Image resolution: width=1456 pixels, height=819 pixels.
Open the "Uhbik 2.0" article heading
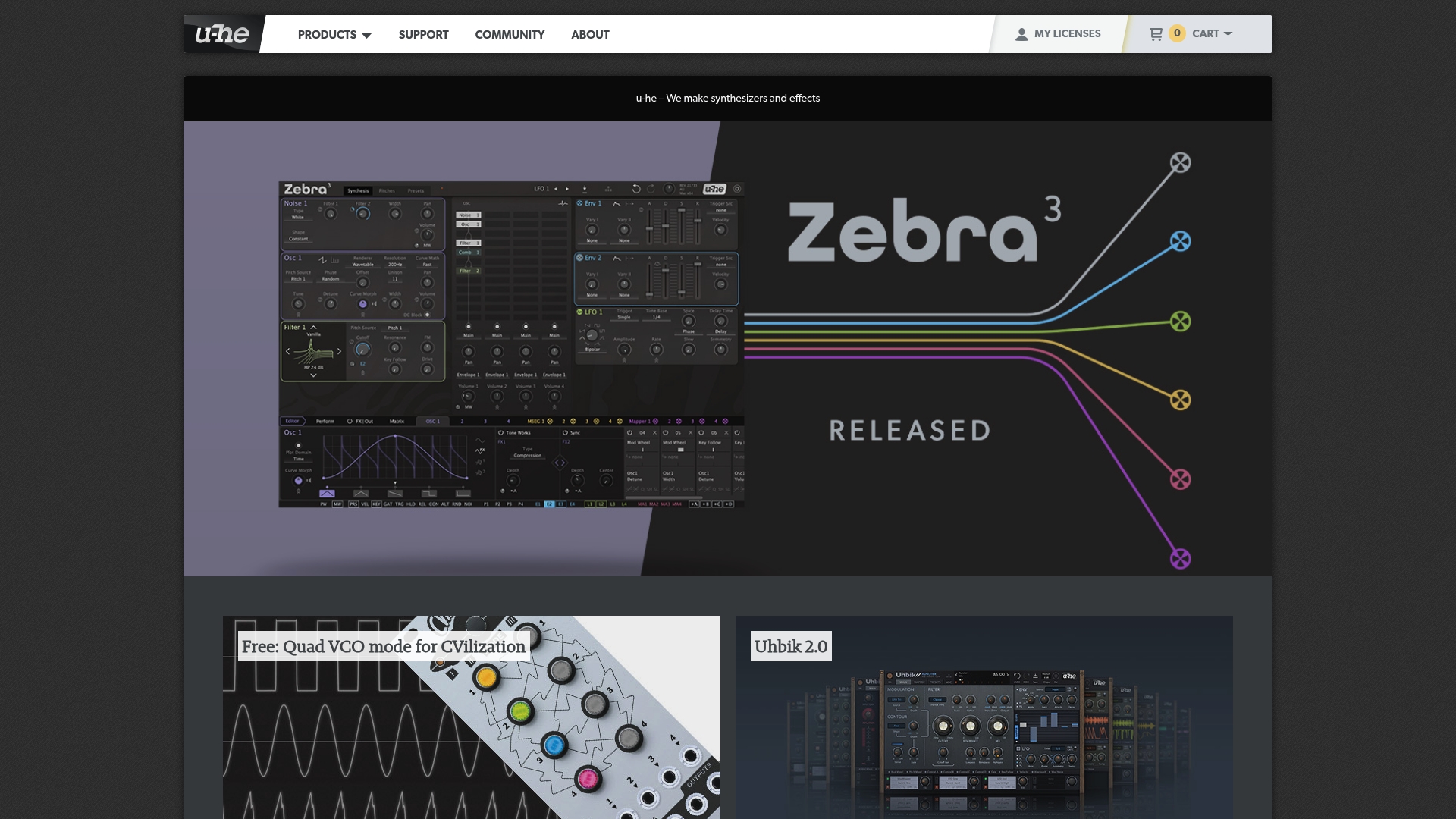tap(791, 646)
